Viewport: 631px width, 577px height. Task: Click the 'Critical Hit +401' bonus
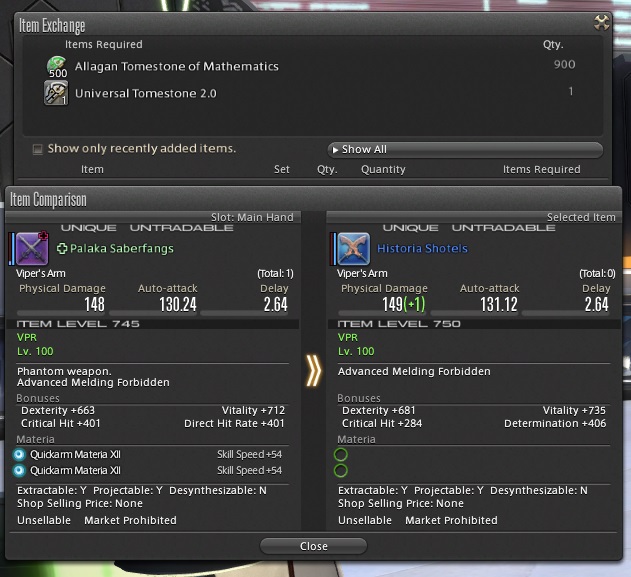point(61,423)
